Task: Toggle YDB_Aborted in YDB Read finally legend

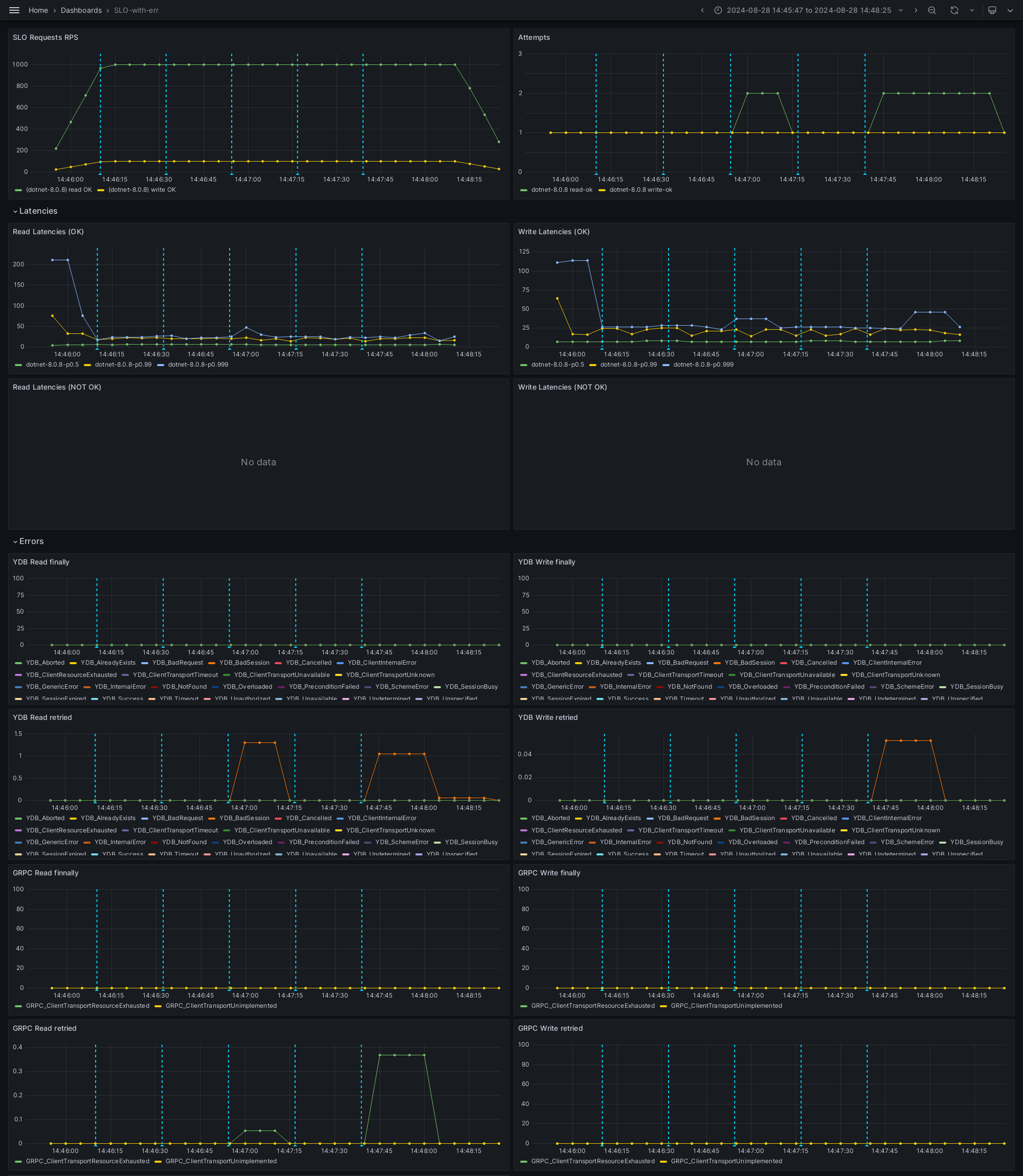Action: coord(45,663)
